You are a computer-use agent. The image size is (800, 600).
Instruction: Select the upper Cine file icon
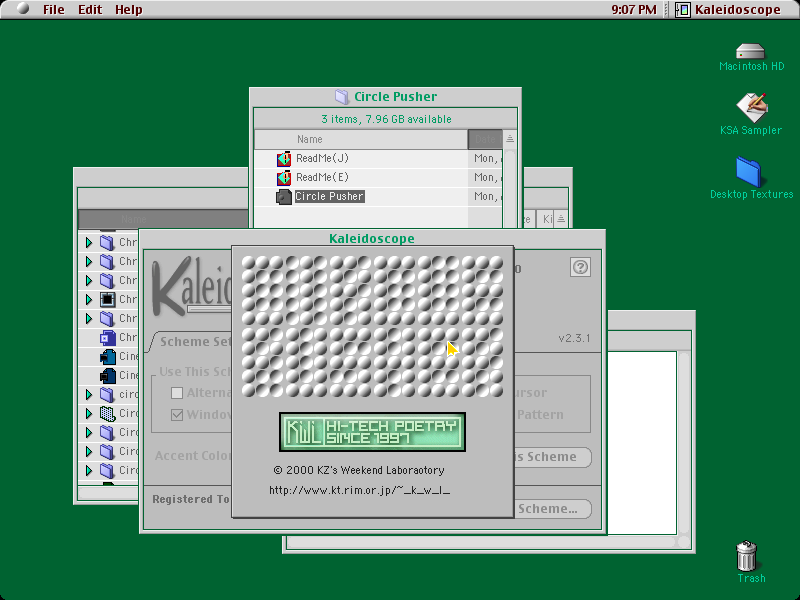(x=108, y=356)
